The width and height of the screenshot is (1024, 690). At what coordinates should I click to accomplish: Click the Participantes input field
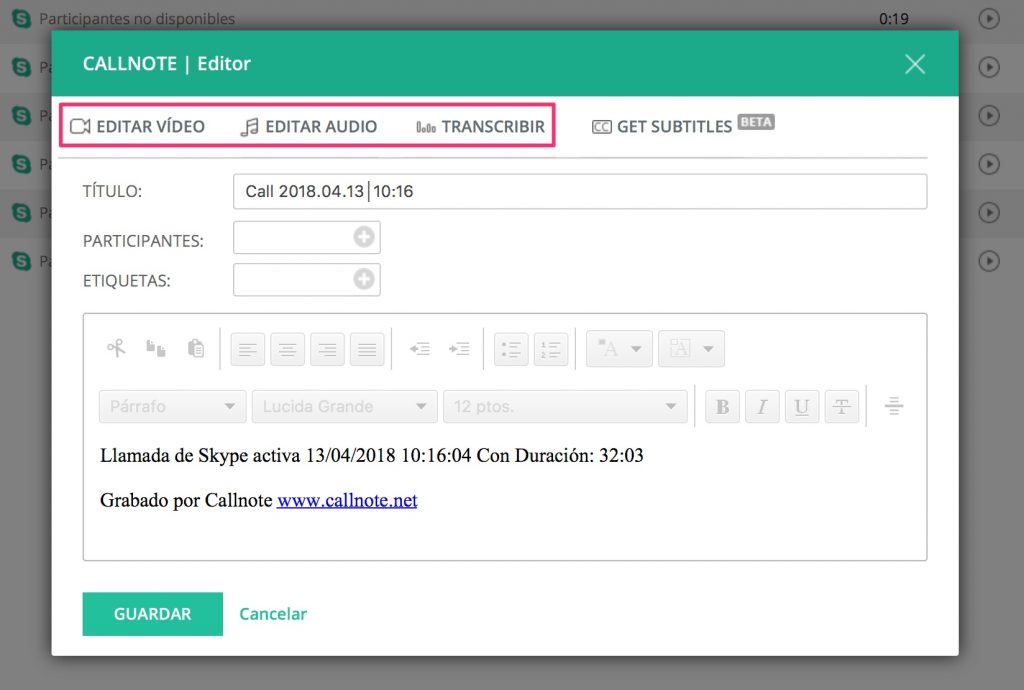pos(306,237)
